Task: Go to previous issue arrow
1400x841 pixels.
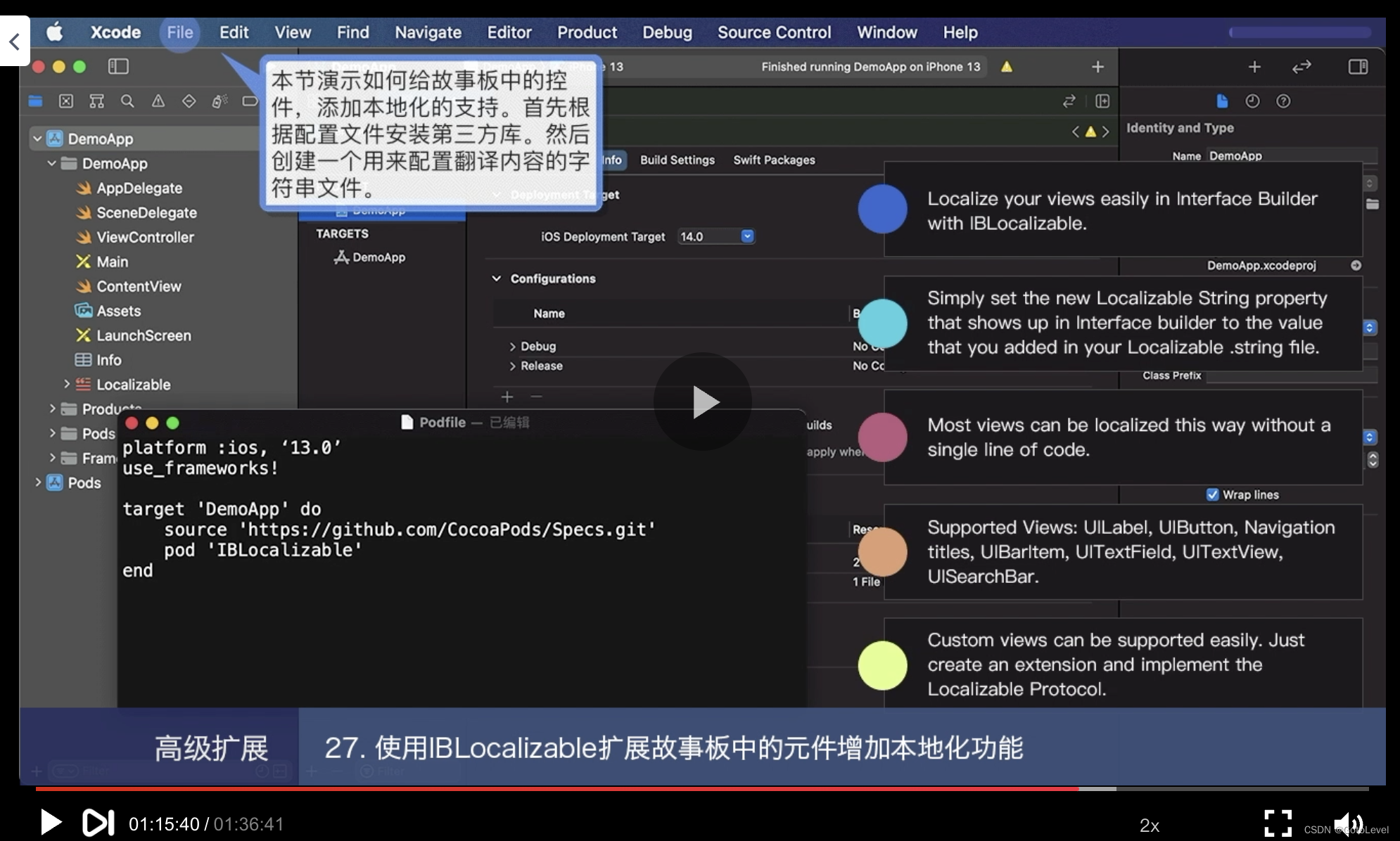Action: 1075,131
